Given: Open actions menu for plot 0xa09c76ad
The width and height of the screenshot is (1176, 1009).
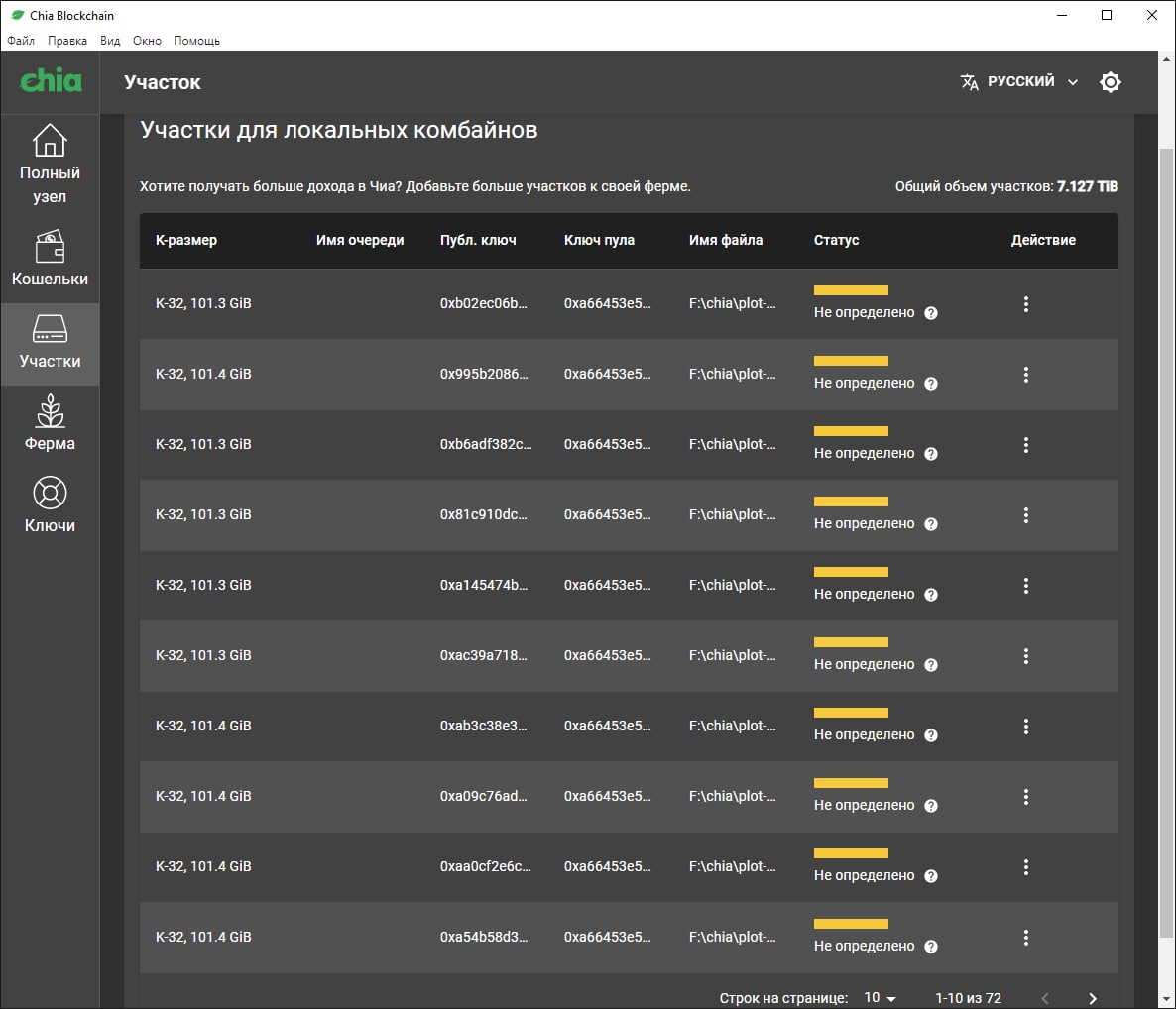Looking at the screenshot, I should (x=1026, y=797).
